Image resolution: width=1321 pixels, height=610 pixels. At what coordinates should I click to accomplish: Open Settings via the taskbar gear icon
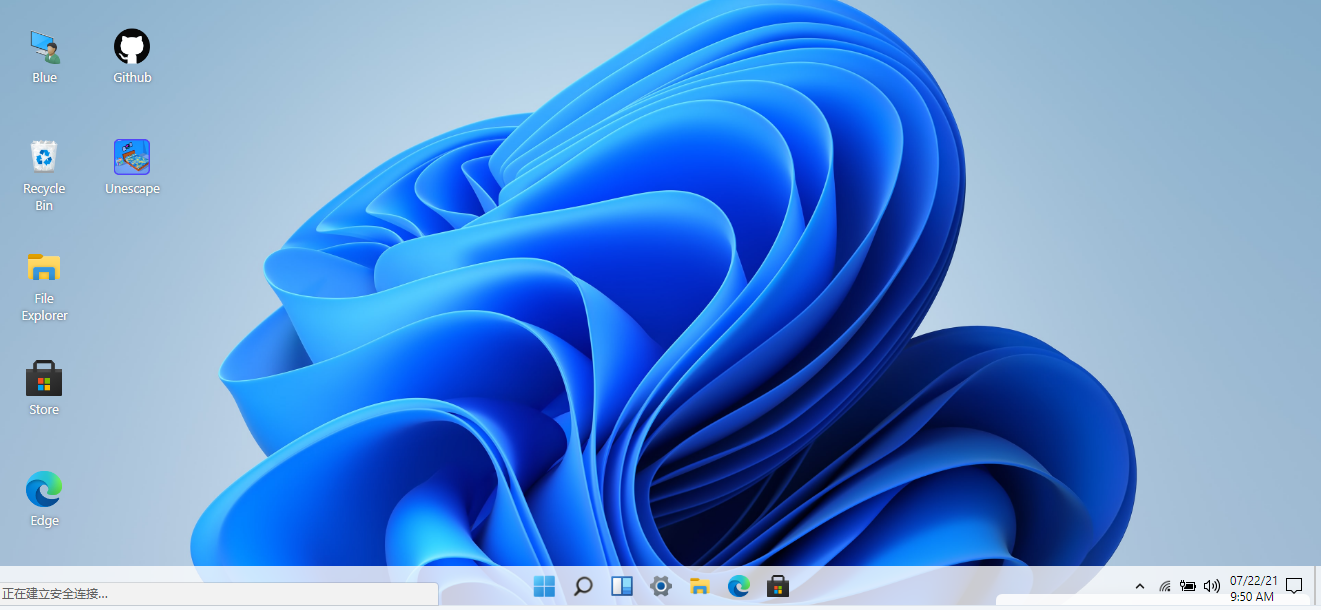click(661, 586)
